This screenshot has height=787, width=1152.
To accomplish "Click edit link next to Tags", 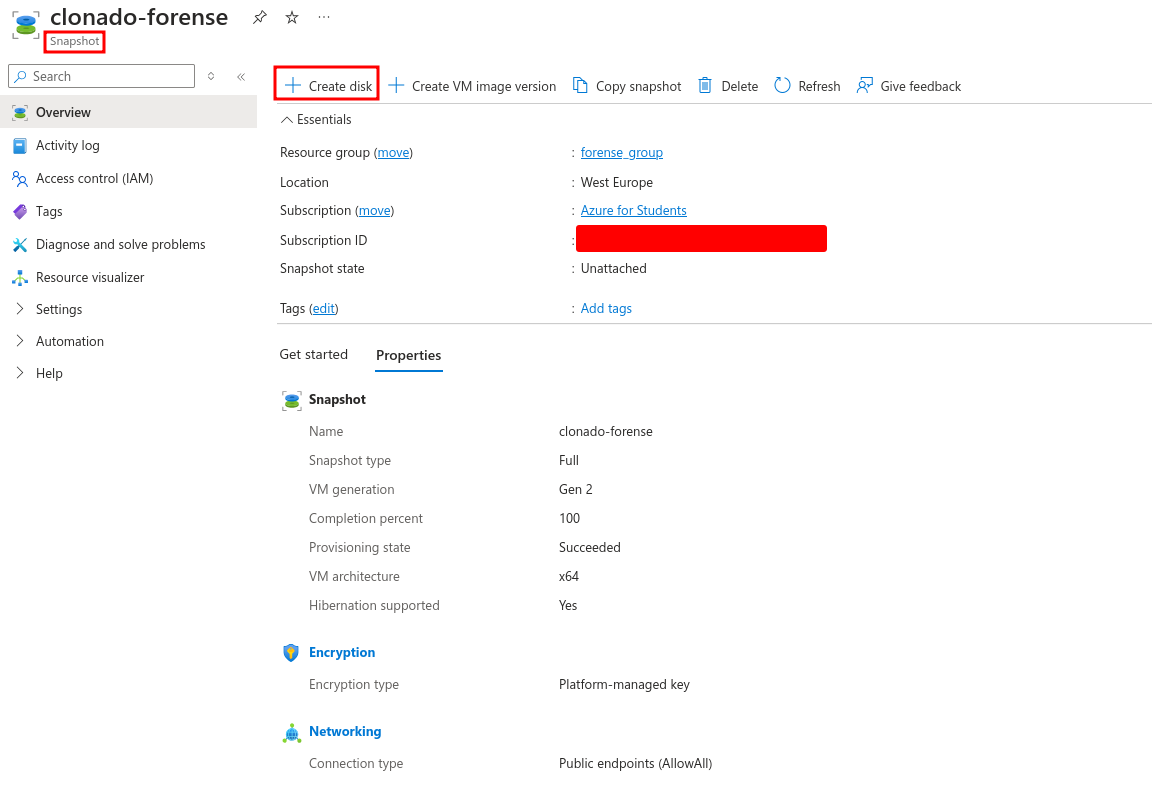I will click(324, 309).
